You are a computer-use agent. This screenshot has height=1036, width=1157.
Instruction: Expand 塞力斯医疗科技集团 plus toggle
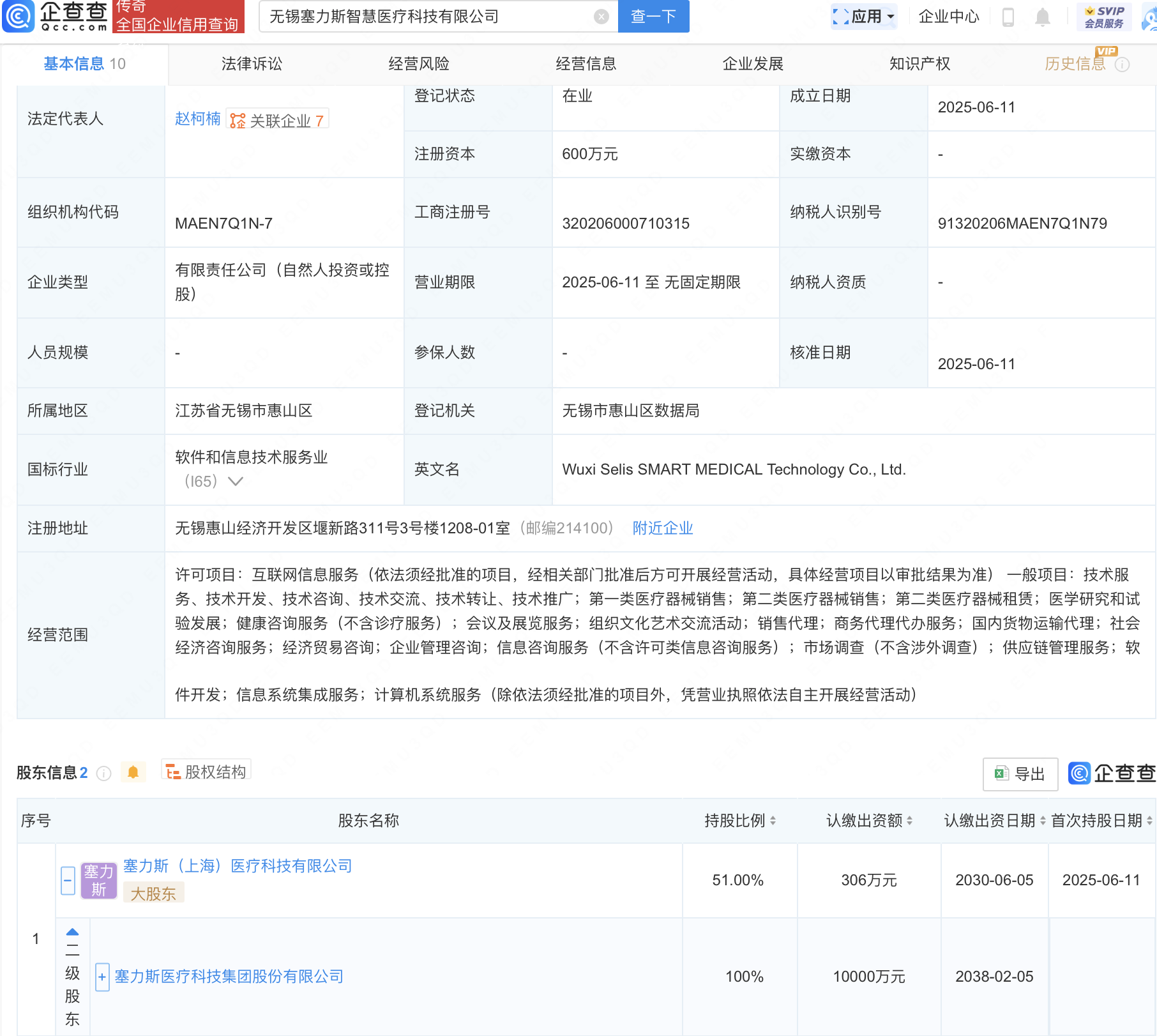pos(102,977)
